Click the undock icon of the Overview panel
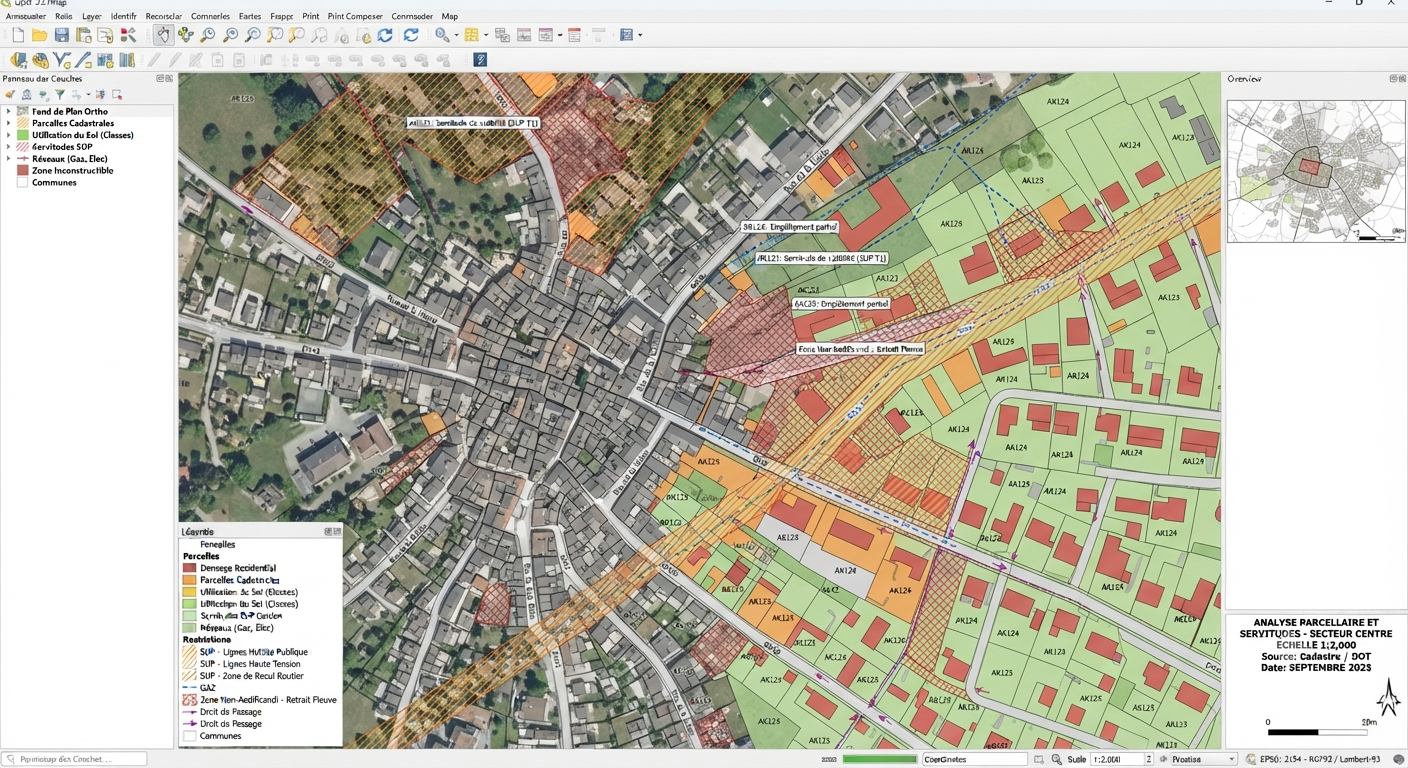This screenshot has width=1408, height=768. click(x=1393, y=78)
